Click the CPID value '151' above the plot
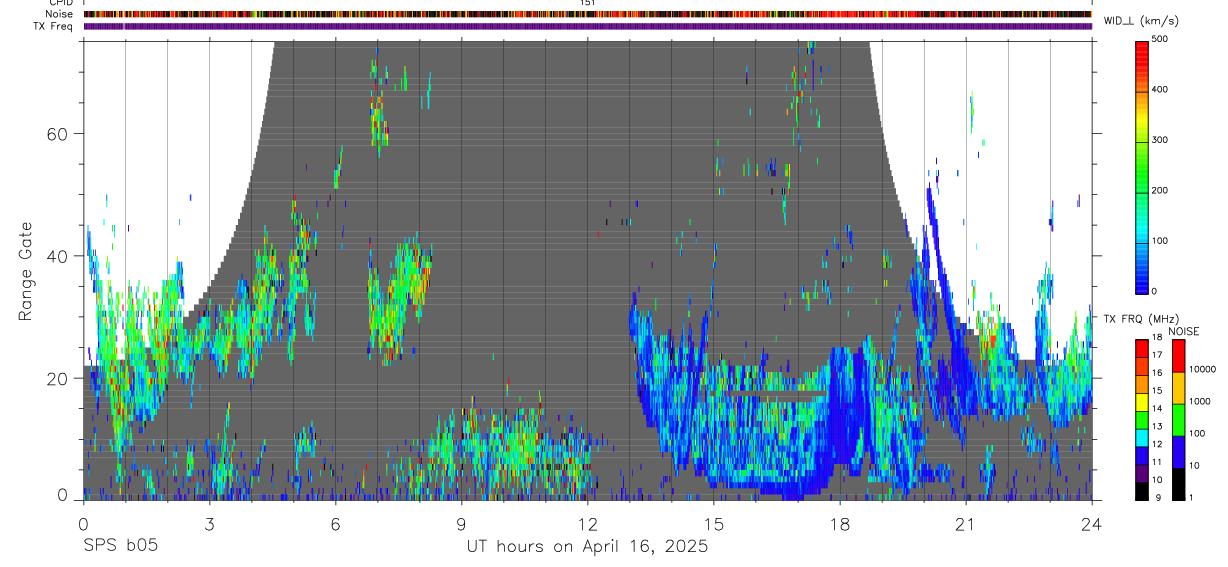 [x=588, y=3]
